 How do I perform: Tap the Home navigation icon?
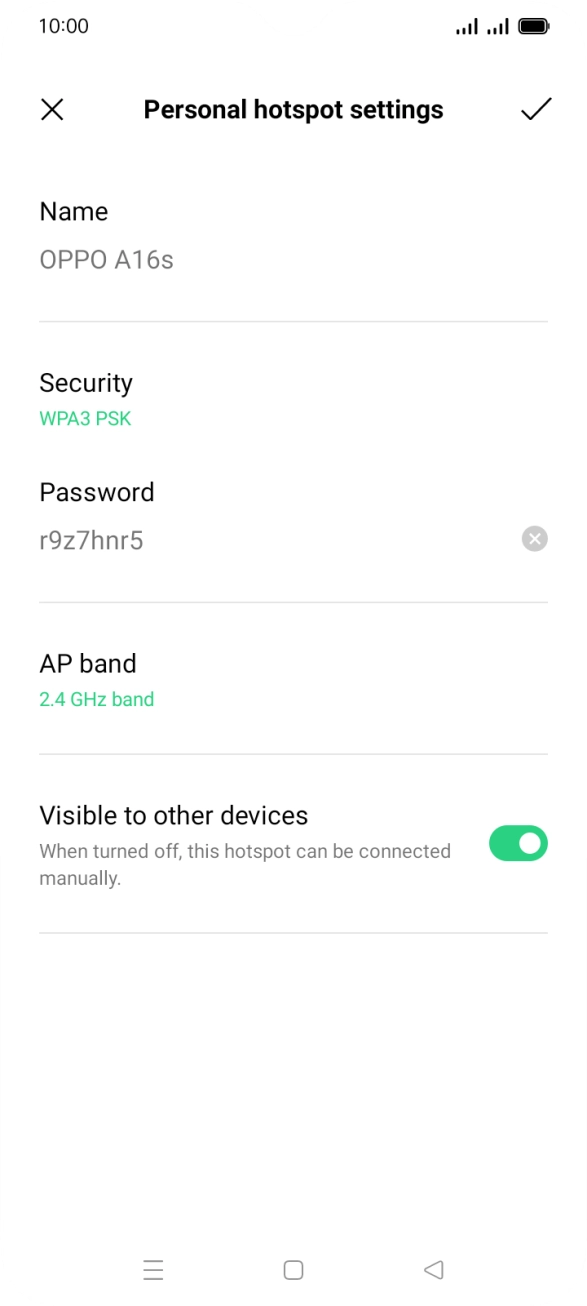[x=293, y=1269]
